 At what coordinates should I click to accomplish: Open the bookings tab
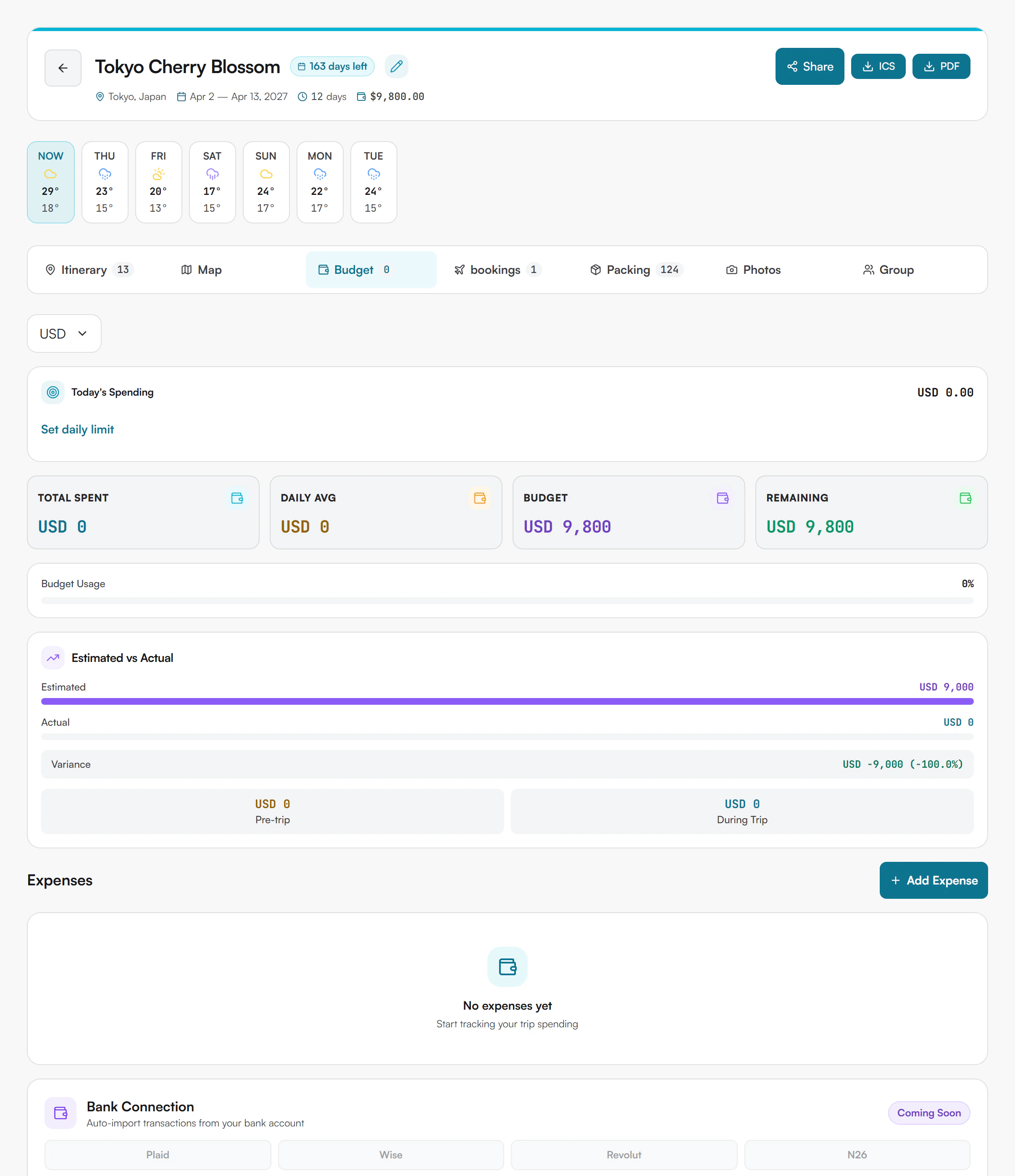[x=507, y=270]
